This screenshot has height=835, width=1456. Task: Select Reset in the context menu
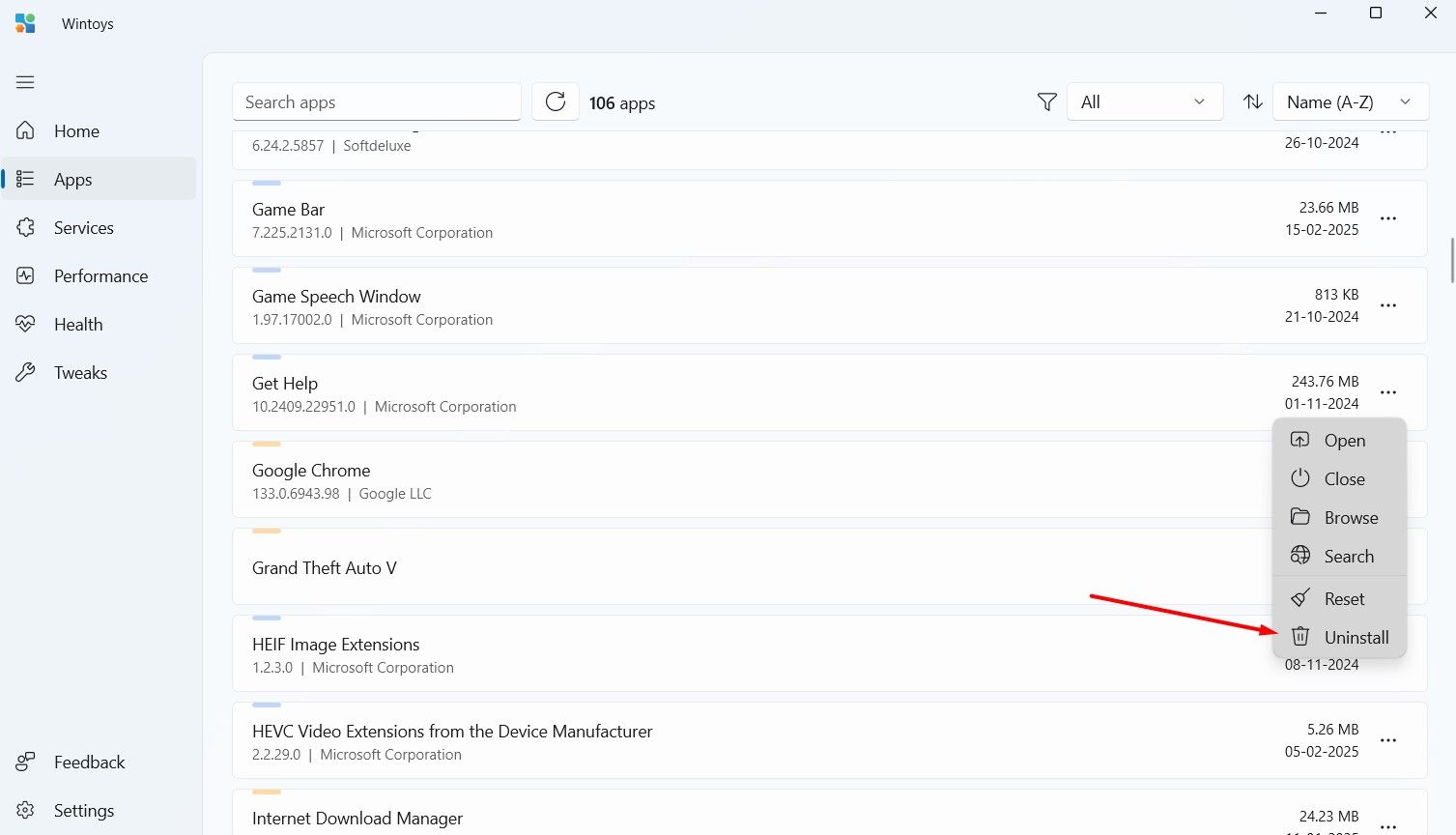click(x=1339, y=598)
